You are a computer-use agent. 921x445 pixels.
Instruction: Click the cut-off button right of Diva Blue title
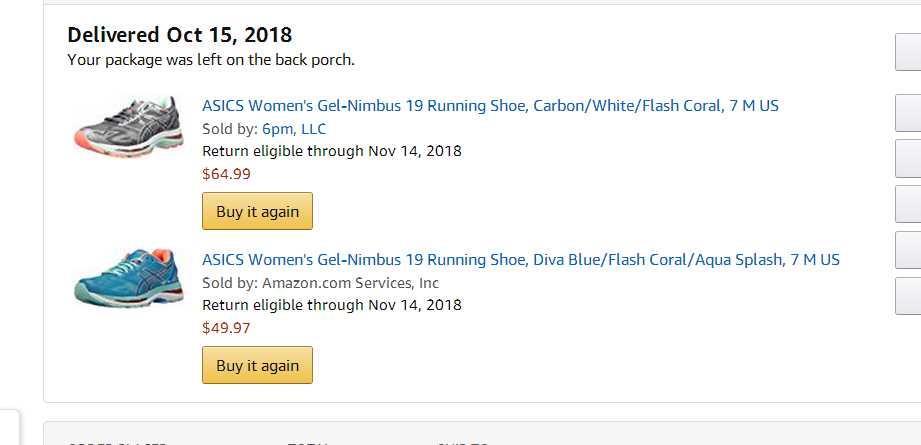coord(908,251)
